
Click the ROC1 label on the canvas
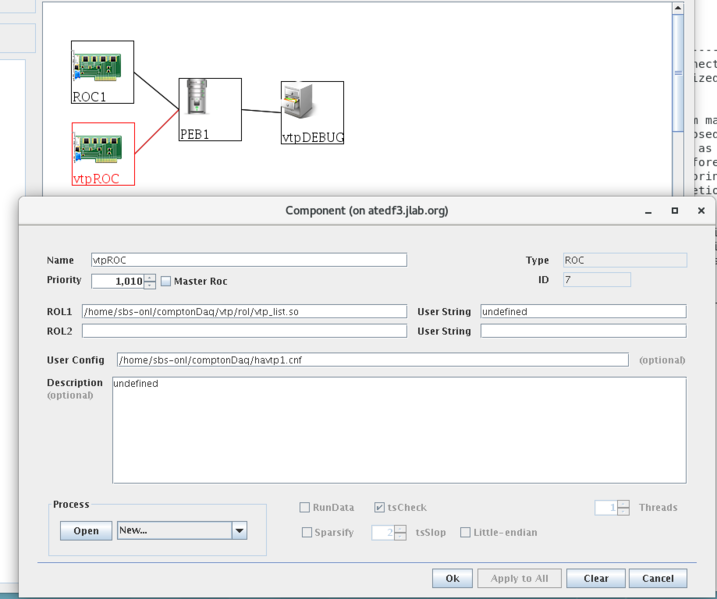[89, 97]
